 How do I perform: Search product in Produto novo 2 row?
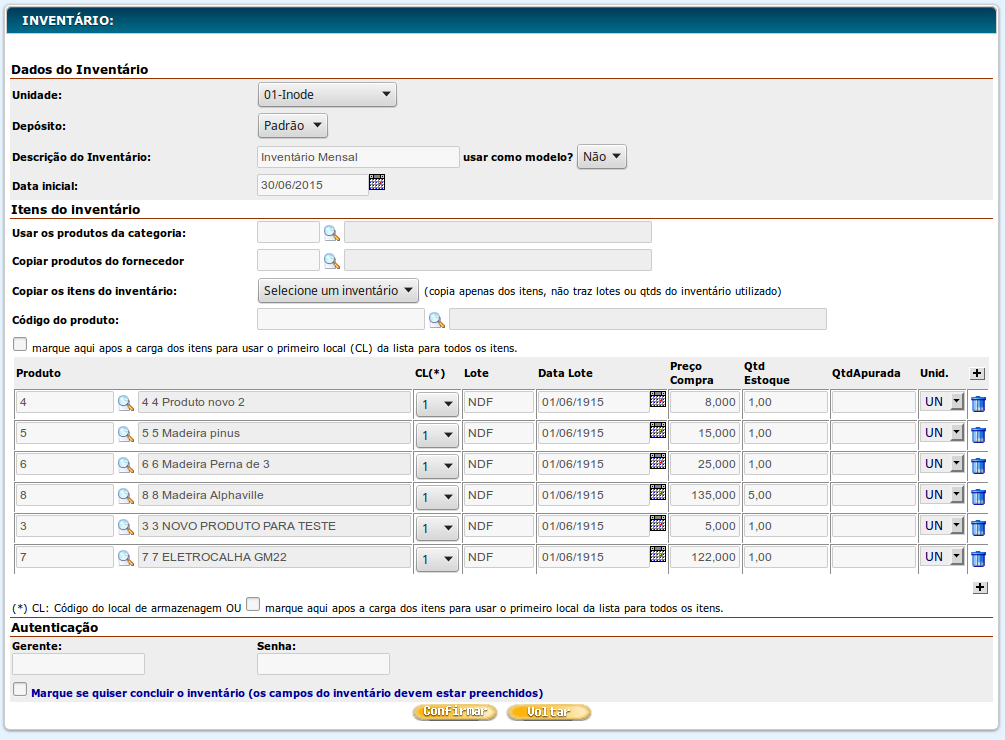tap(126, 403)
